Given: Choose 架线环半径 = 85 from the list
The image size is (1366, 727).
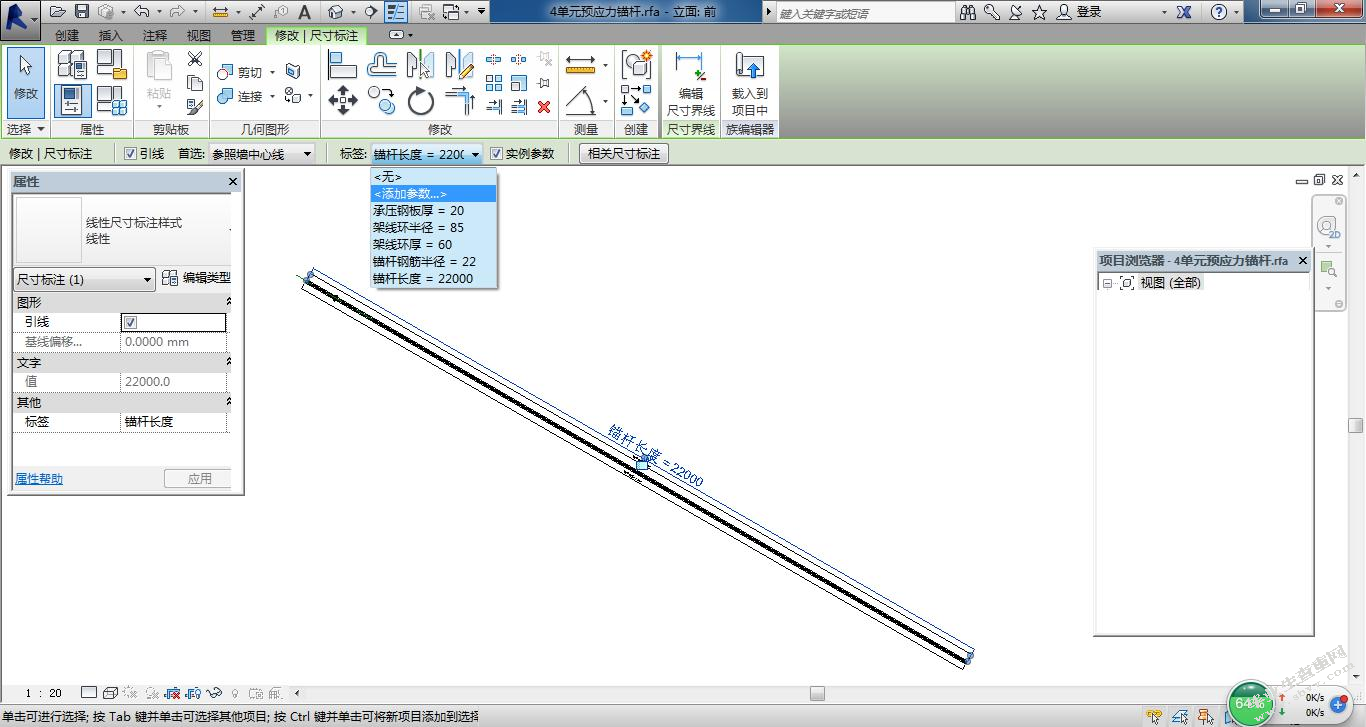Looking at the screenshot, I should (433, 228).
